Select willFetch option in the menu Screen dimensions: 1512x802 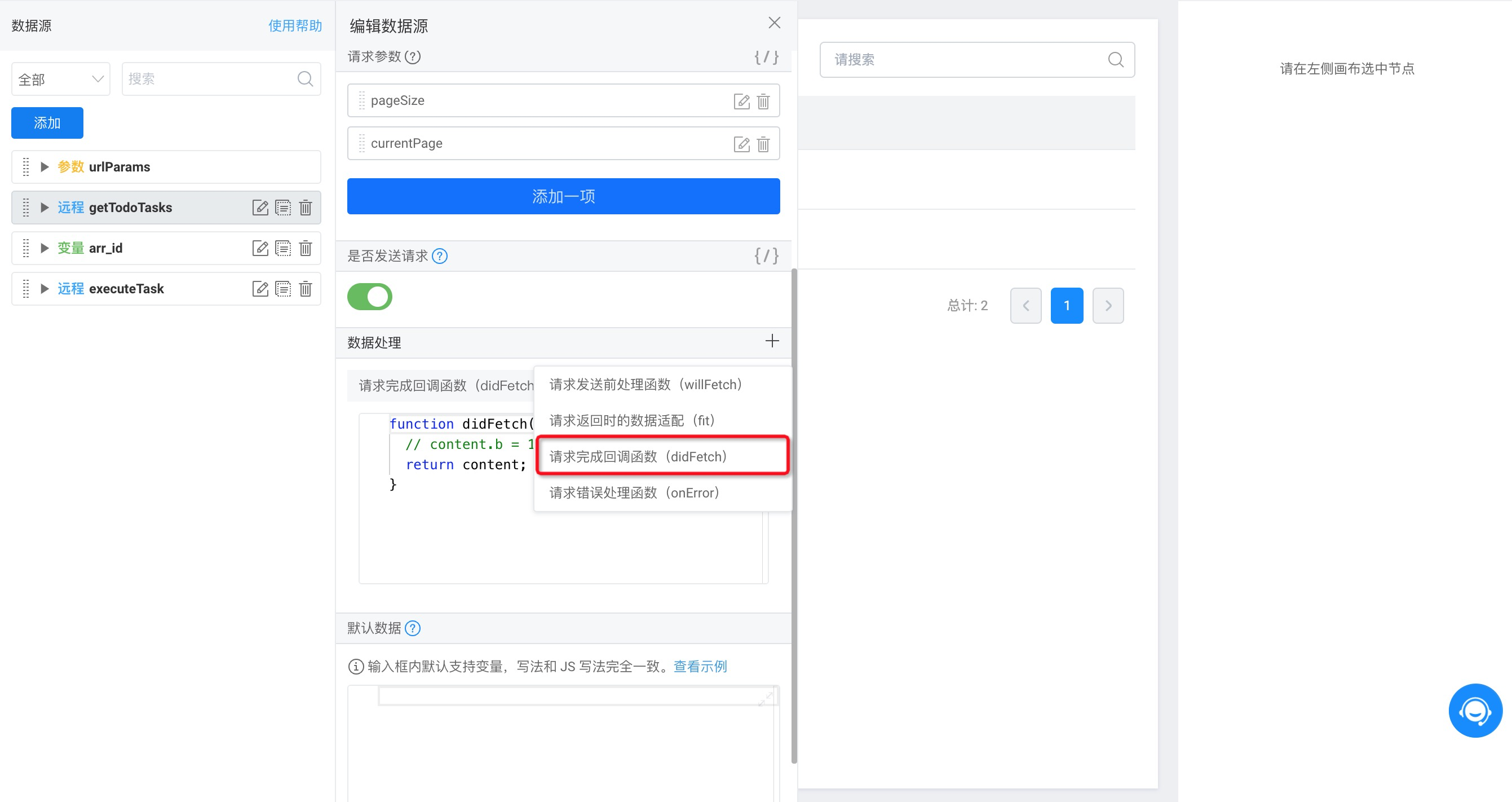tap(646, 385)
